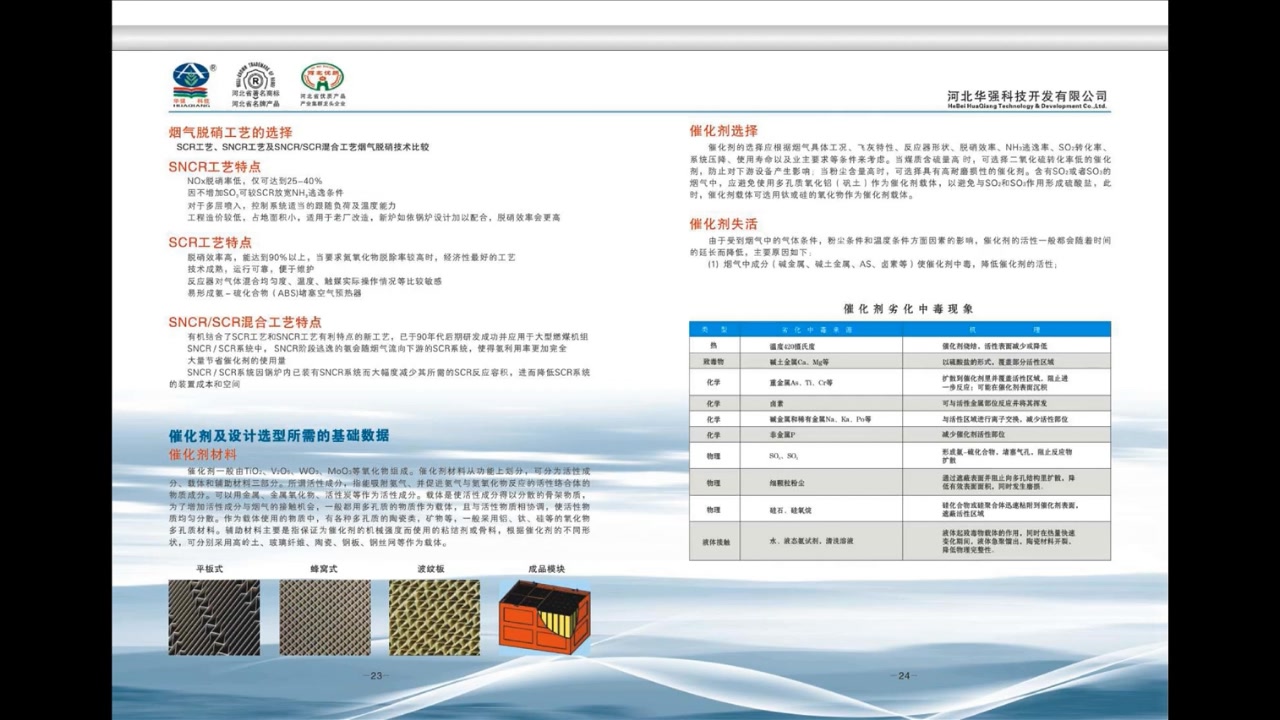Click the label 成品模块
The height and width of the screenshot is (720, 1280).
coord(546,569)
